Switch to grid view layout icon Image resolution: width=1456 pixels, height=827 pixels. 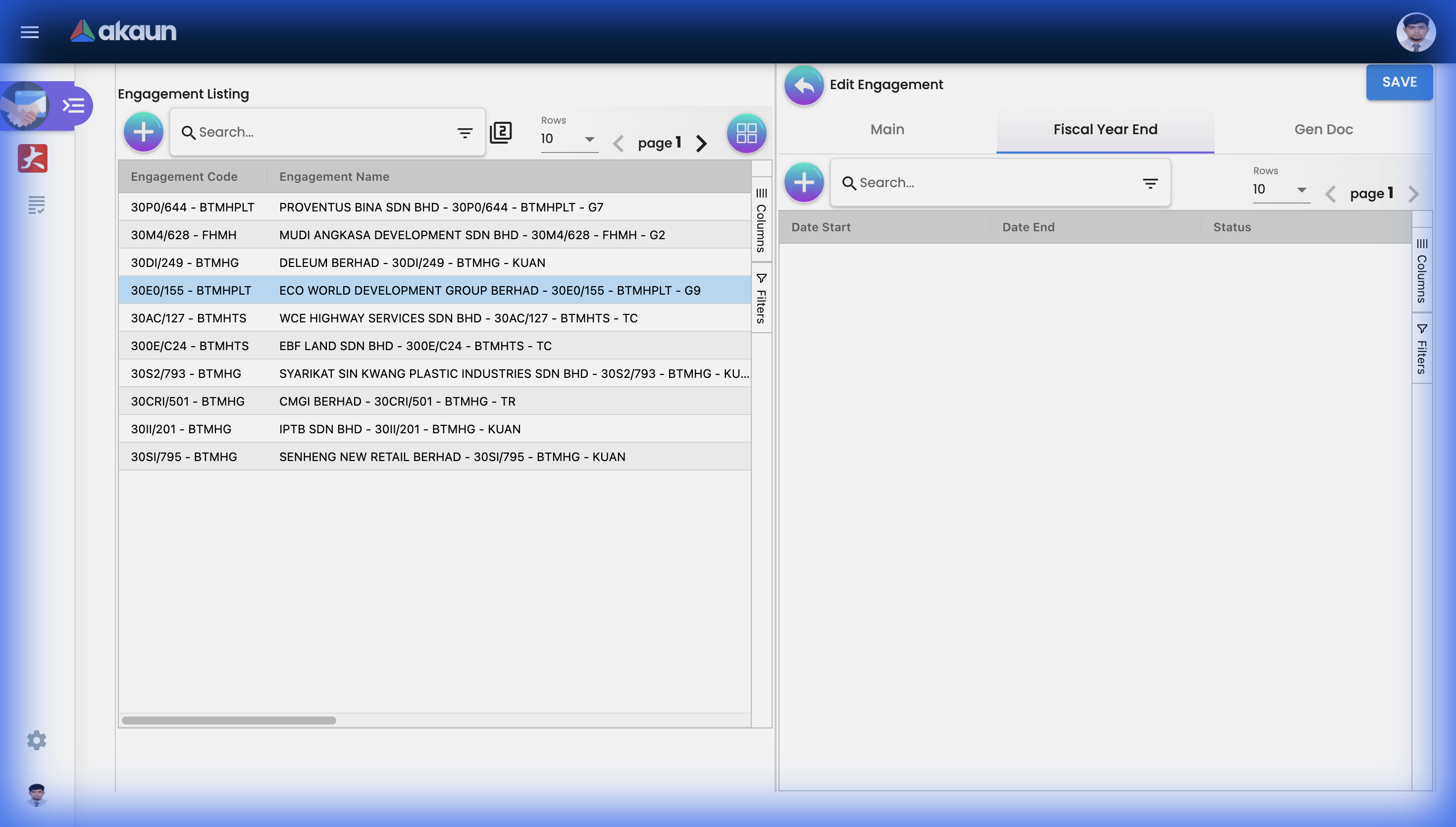point(746,134)
